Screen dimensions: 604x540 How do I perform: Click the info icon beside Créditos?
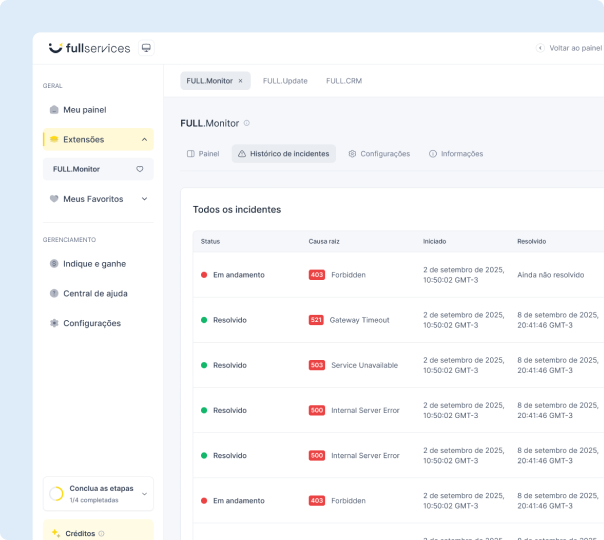point(102,534)
